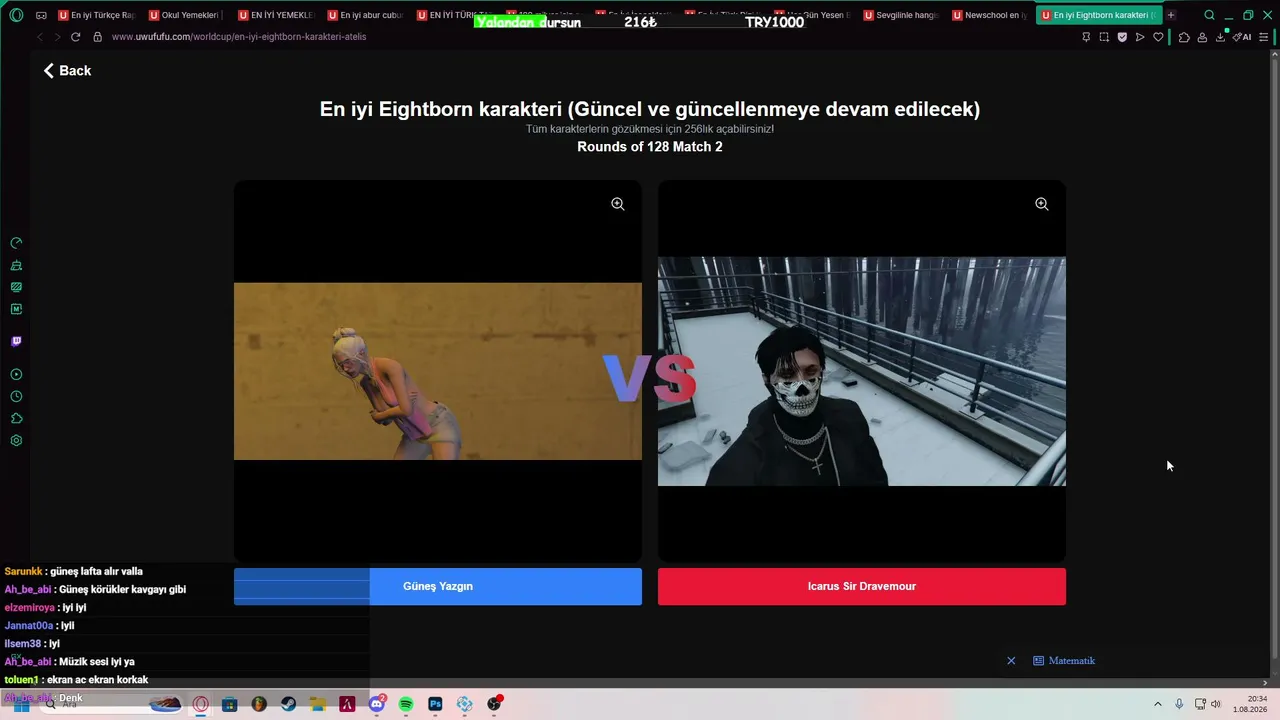Switch to the Sevgilinle hangisi tab
Image resolution: width=1280 pixels, height=720 pixels.
[900, 15]
